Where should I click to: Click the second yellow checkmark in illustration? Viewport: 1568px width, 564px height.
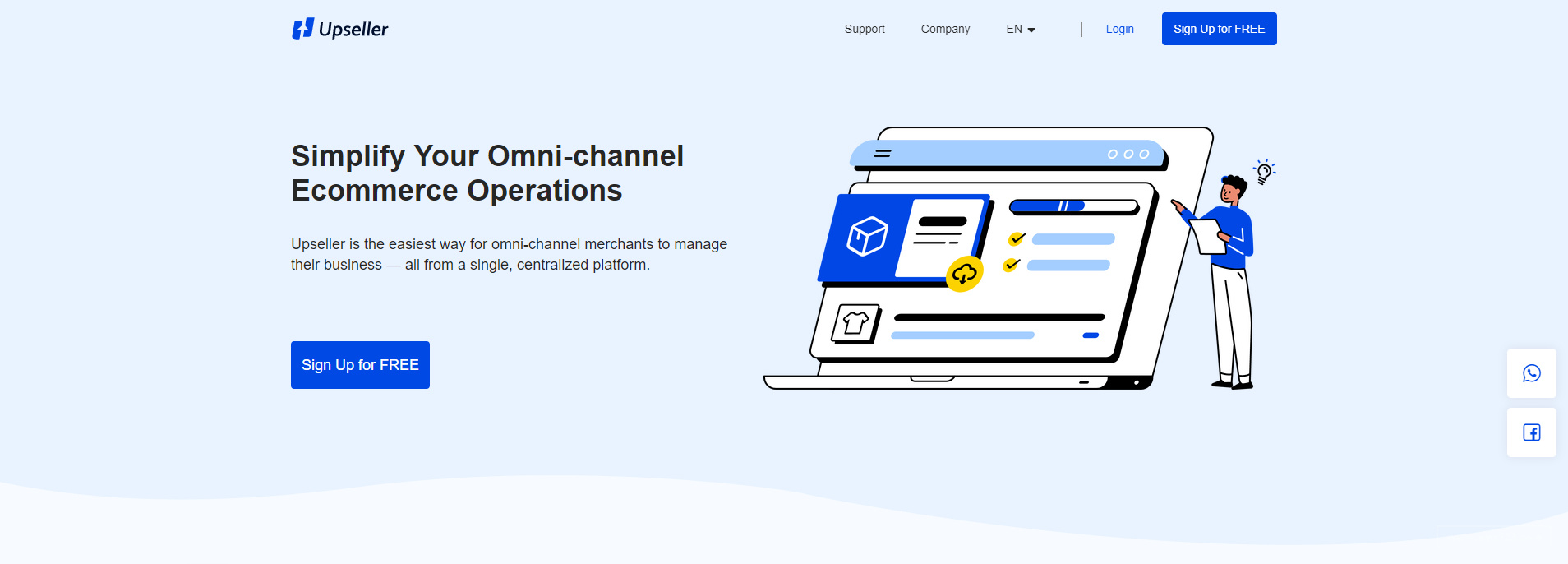coord(1012,265)
